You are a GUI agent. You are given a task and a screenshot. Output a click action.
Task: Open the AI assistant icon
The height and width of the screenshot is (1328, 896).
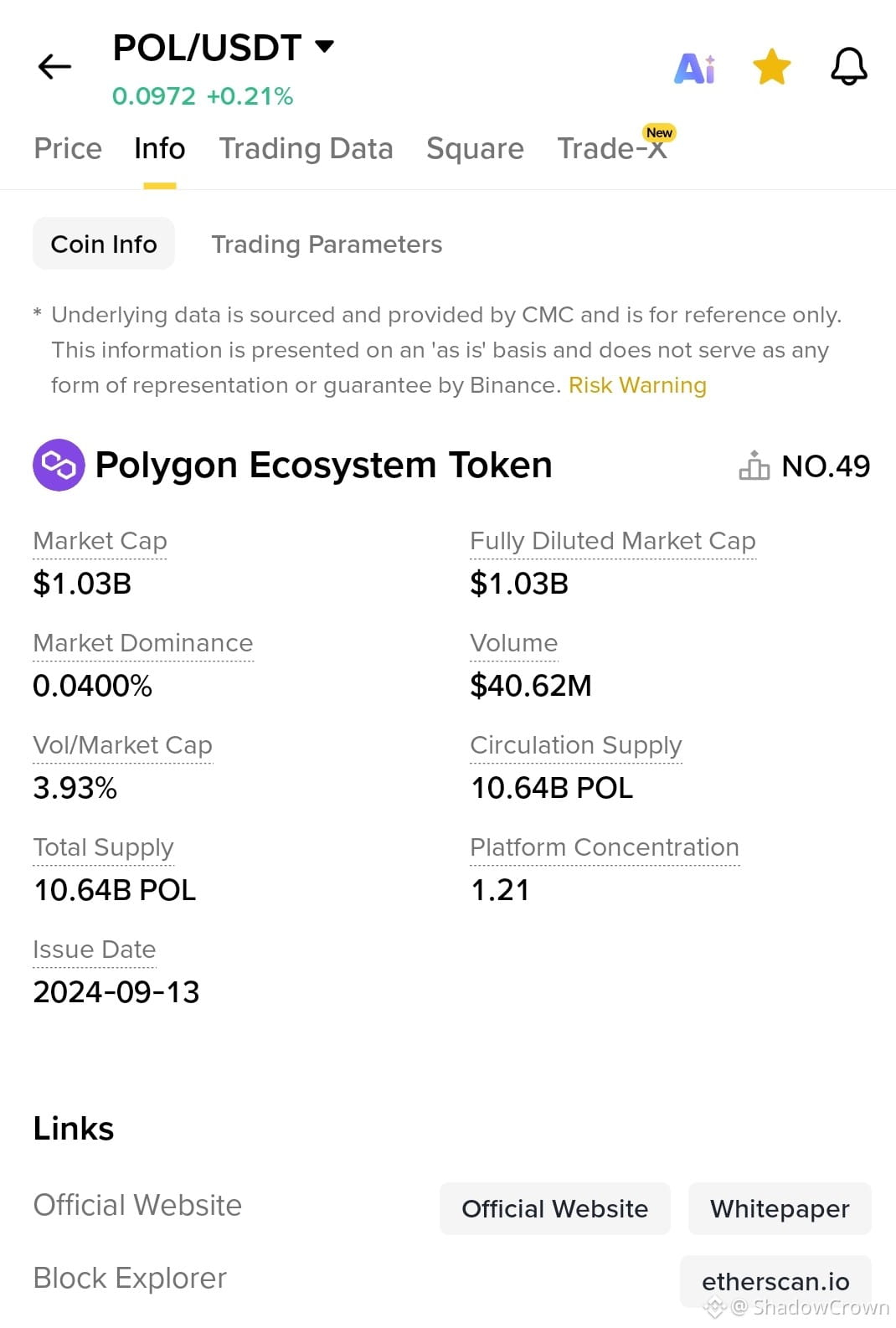(x=695, y=68)
